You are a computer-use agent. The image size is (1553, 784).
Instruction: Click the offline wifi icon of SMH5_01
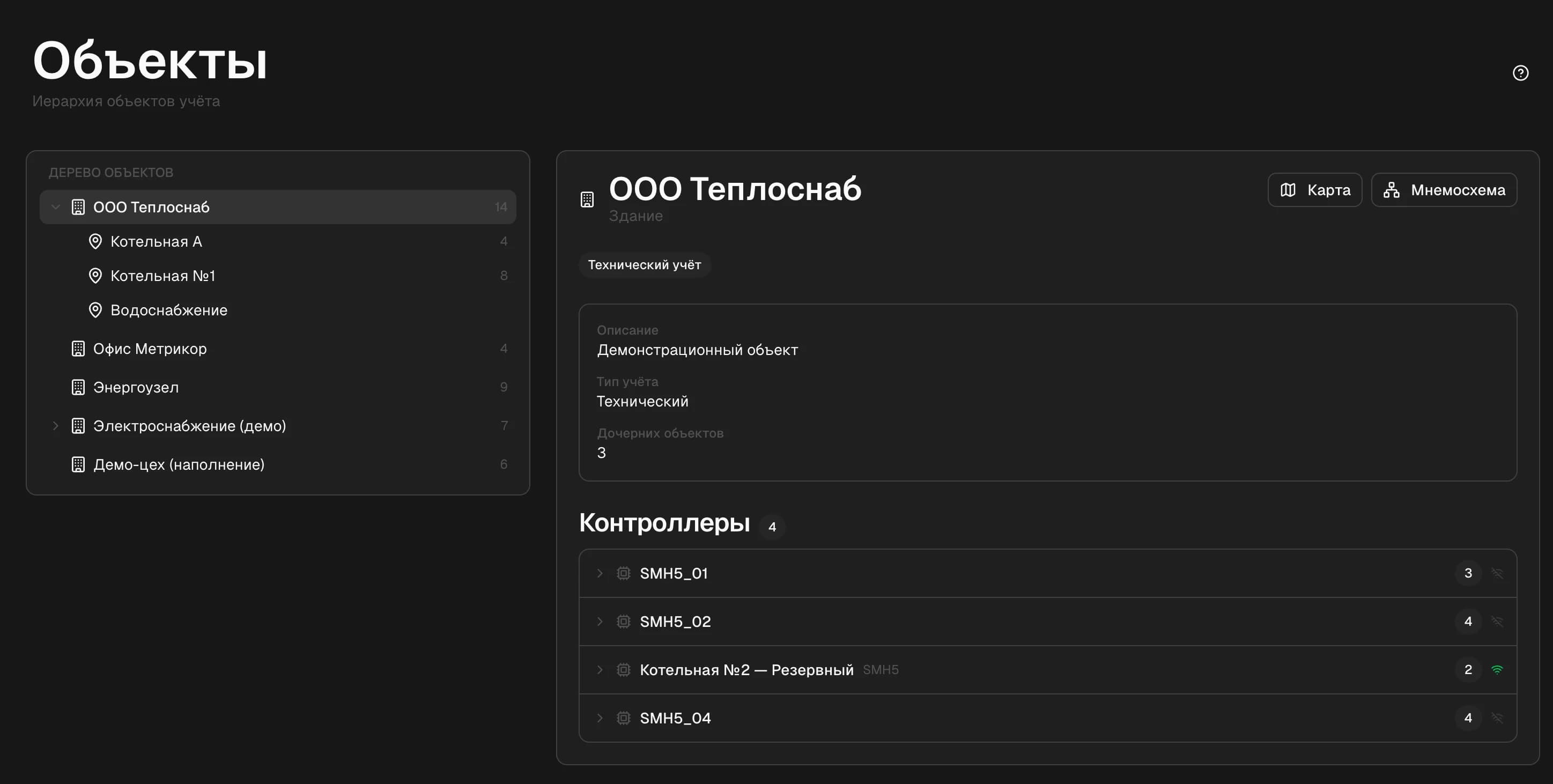pos(1497,573)
